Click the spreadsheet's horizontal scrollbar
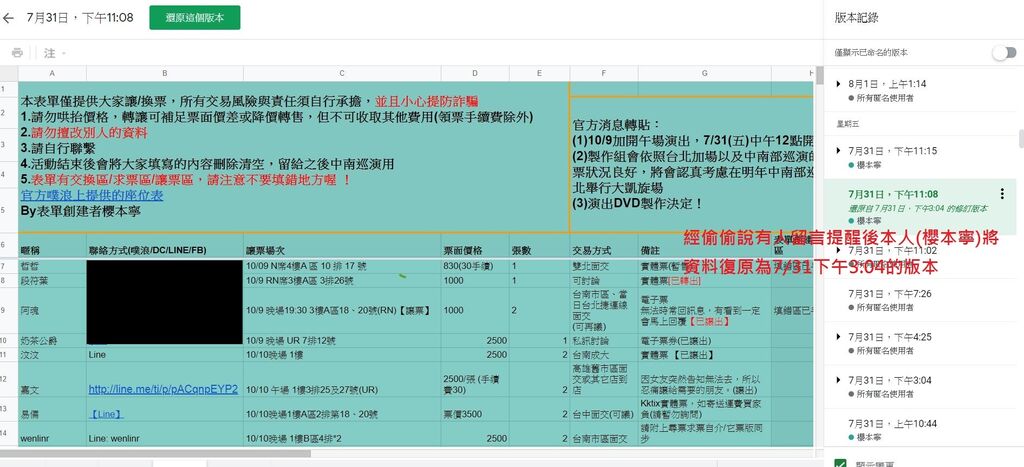Screen dimensions: 1024x467 [155, 453]
